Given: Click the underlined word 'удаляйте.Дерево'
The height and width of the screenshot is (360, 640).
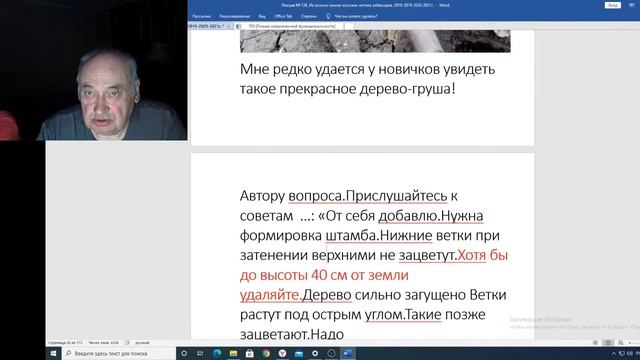Looking at the screenshot, I should [296, 295].
